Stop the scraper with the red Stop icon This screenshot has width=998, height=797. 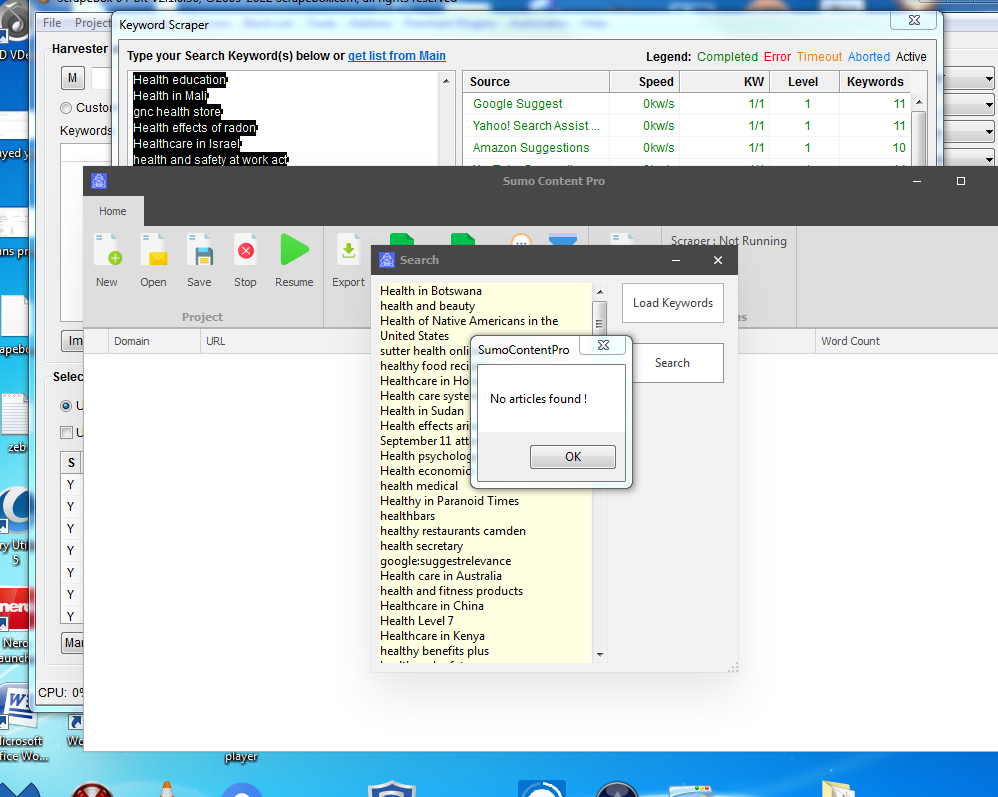coord(245,260)
